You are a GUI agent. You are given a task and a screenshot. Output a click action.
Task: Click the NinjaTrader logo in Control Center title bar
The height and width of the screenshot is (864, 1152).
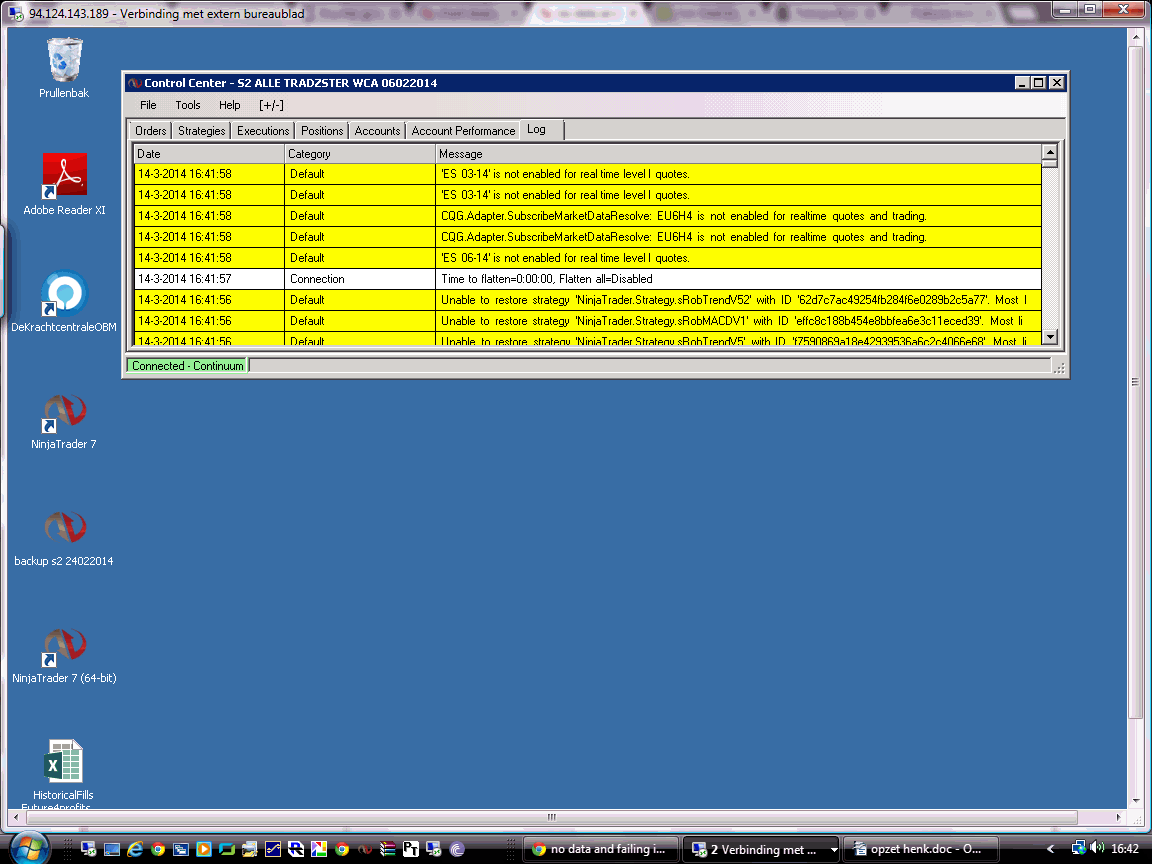pyautogui.click(x=134, y=83)
